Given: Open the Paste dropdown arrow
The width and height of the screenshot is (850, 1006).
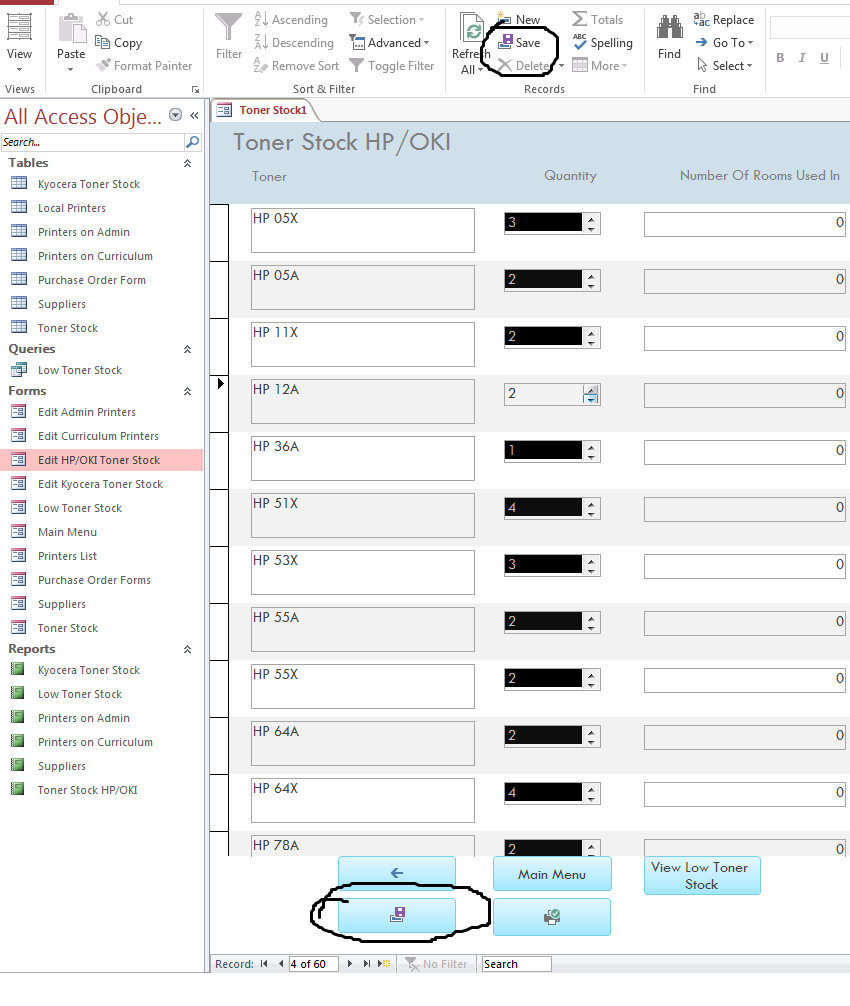Looking at the screenshot, I should [71, 69].
